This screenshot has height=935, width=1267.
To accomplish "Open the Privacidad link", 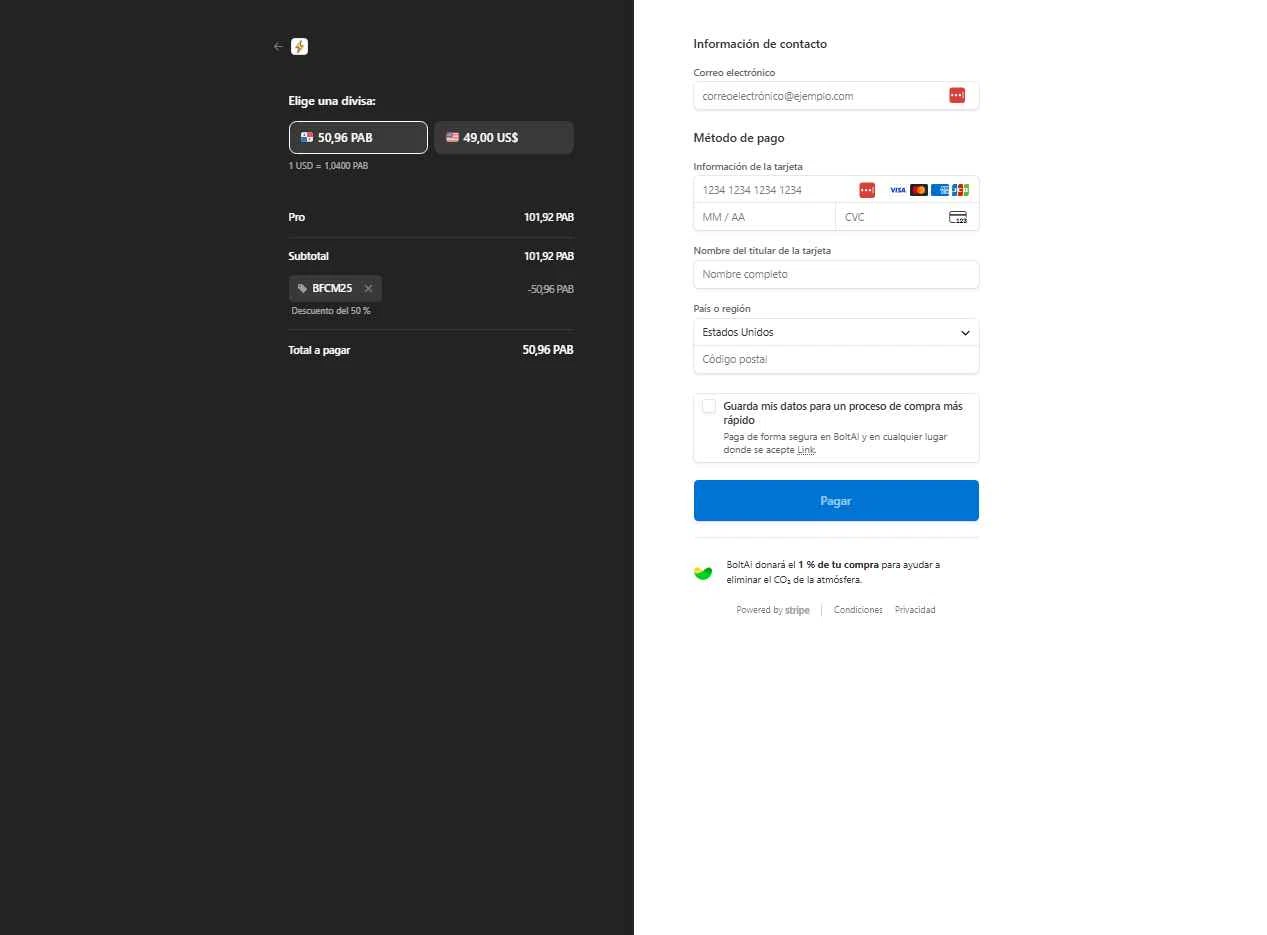I will click(x=915, y=610).
